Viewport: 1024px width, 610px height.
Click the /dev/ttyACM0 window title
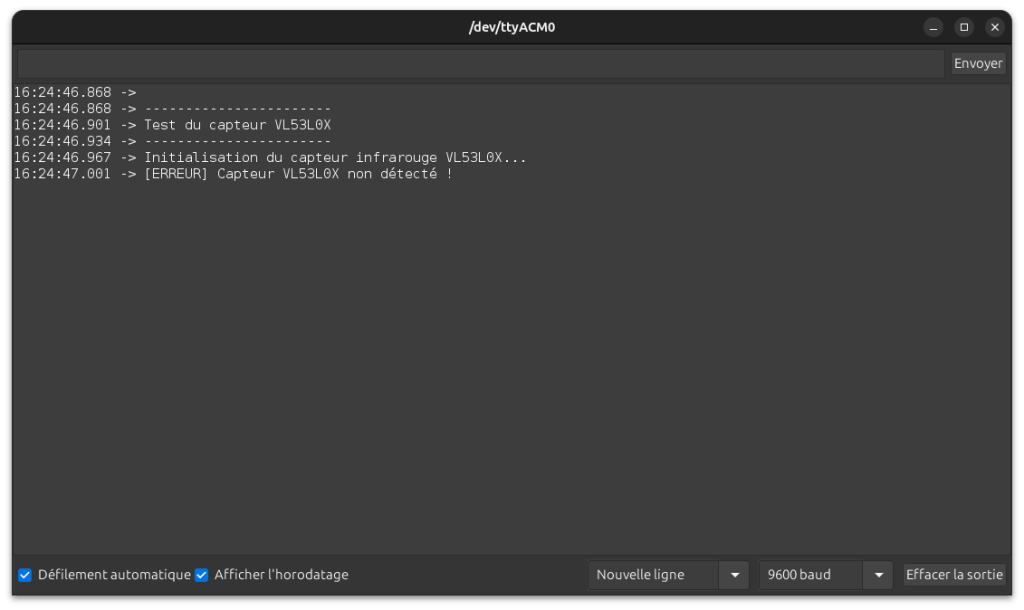point(512,27)
